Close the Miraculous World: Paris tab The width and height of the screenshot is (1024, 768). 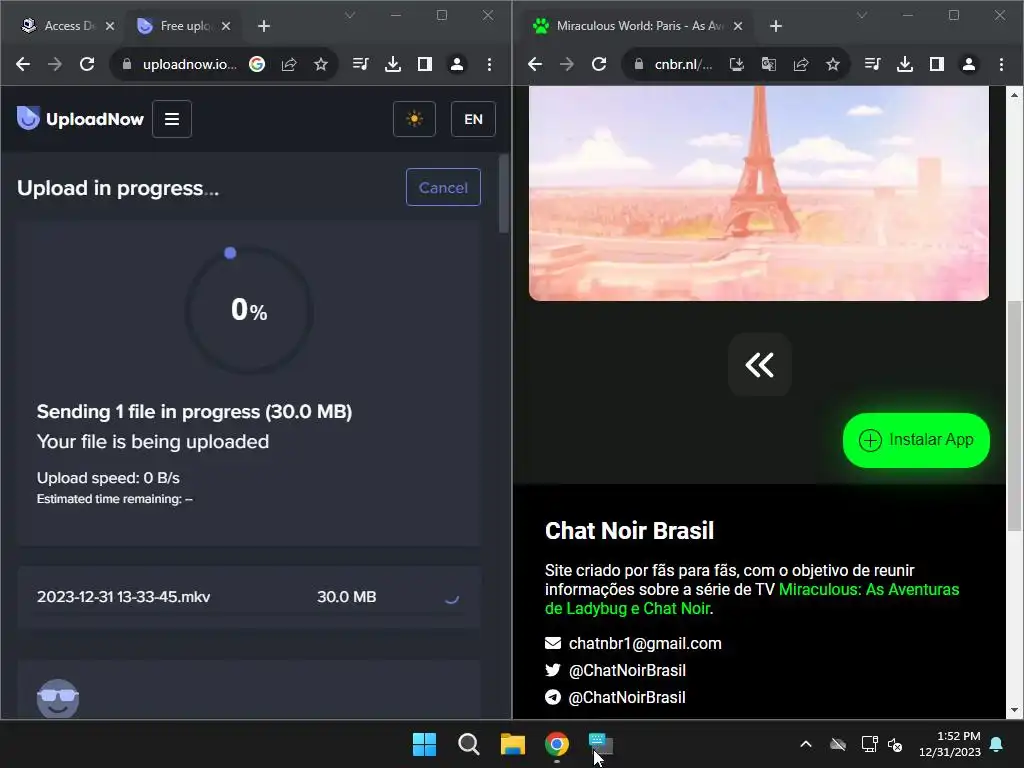tap(738, 26)
